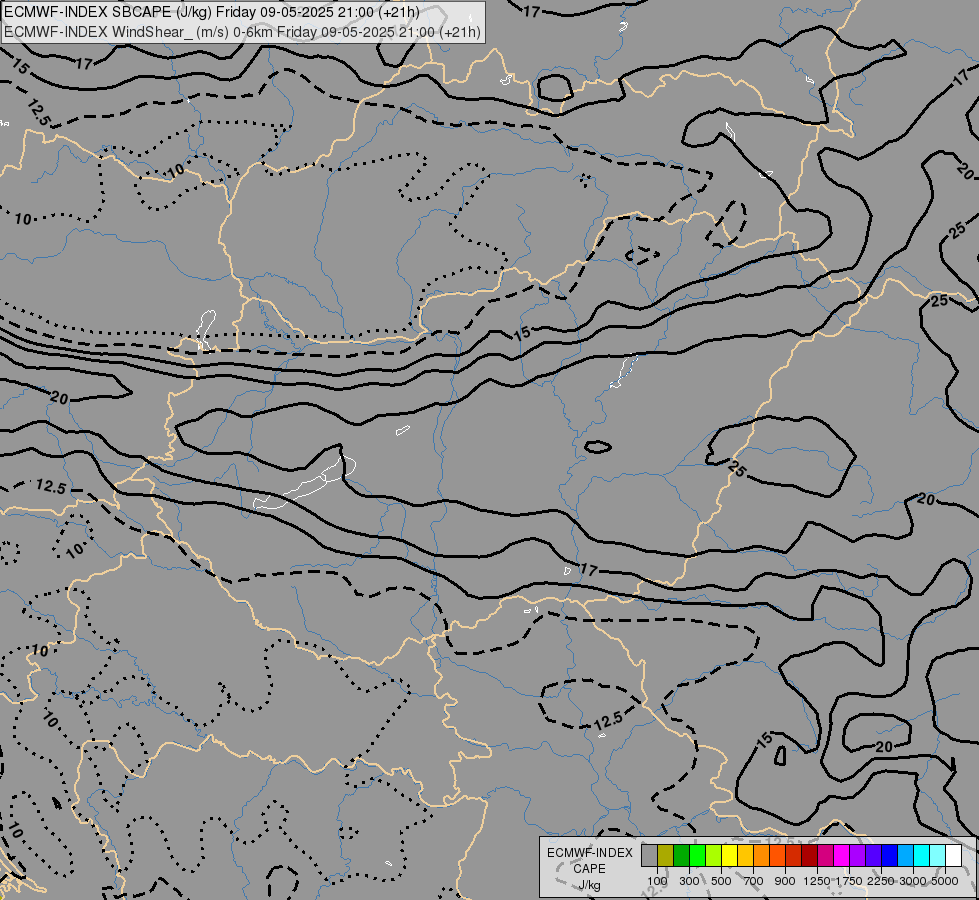The image size is (979, 900).
Task: Select the lime yellow-green legend swatch
Action: point(714,855)
